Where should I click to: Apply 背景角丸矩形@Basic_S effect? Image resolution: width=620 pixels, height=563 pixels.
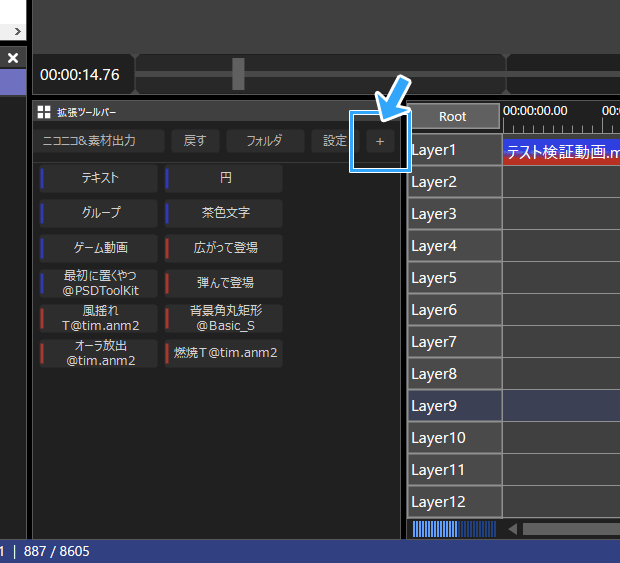point(224,318)
